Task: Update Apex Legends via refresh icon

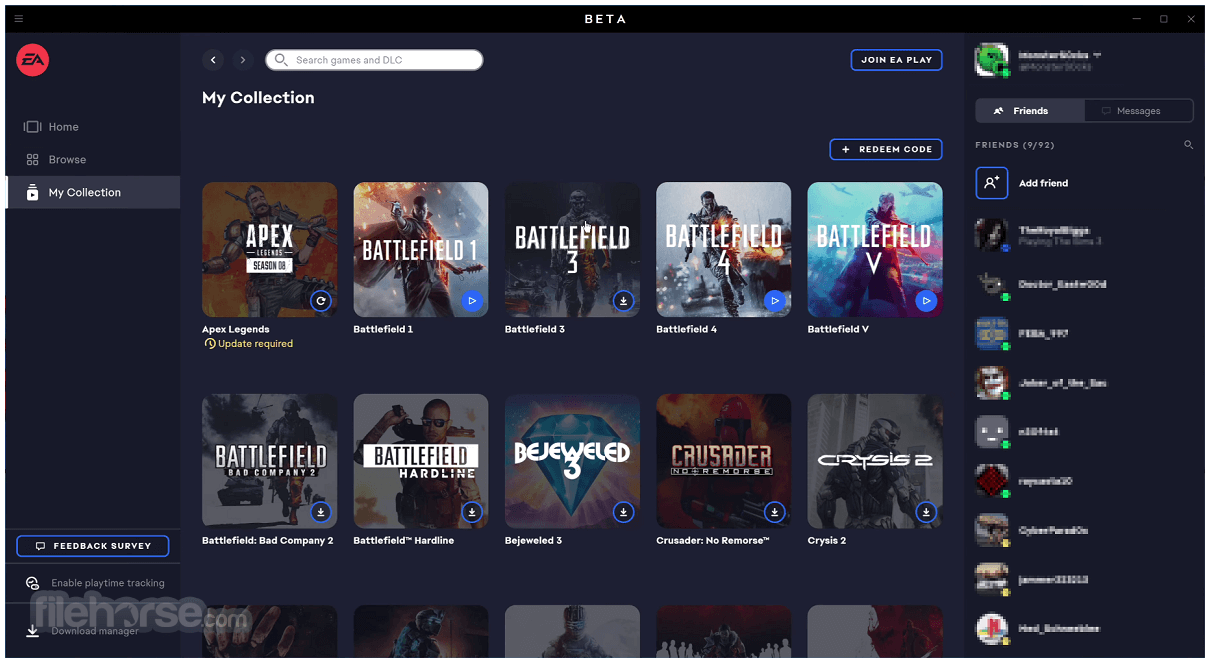Action: point(320,300)
